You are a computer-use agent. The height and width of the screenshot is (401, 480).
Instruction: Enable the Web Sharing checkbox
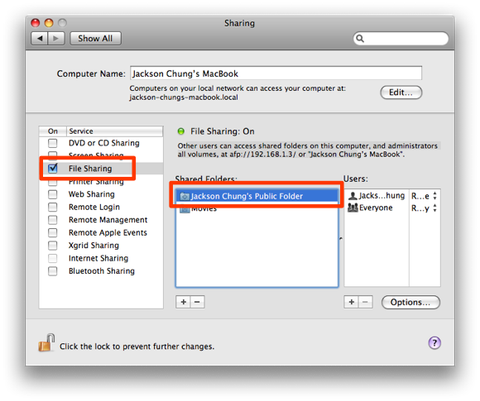point(53,194)
